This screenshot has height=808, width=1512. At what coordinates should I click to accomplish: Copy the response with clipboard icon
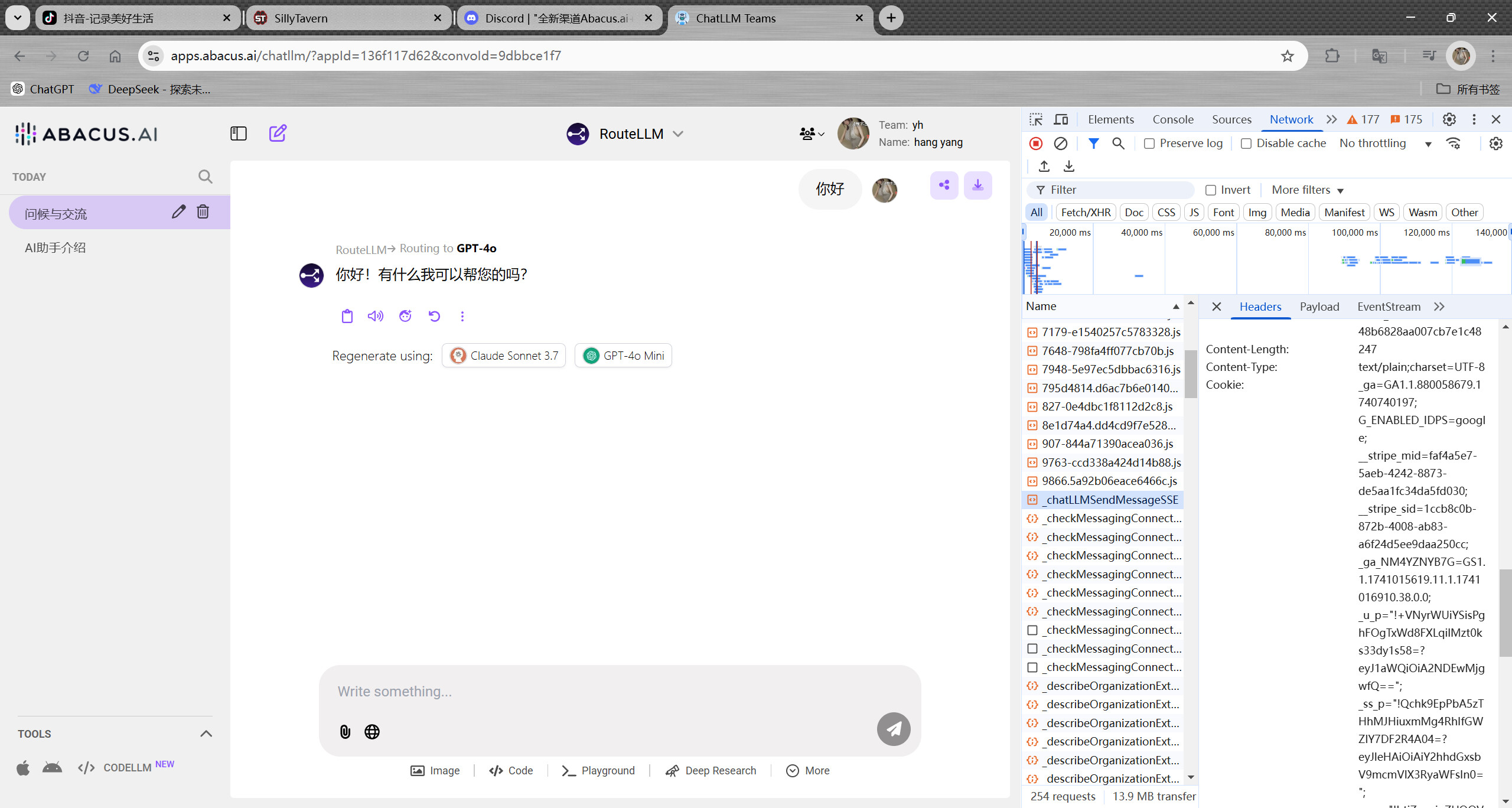point(347,317)
